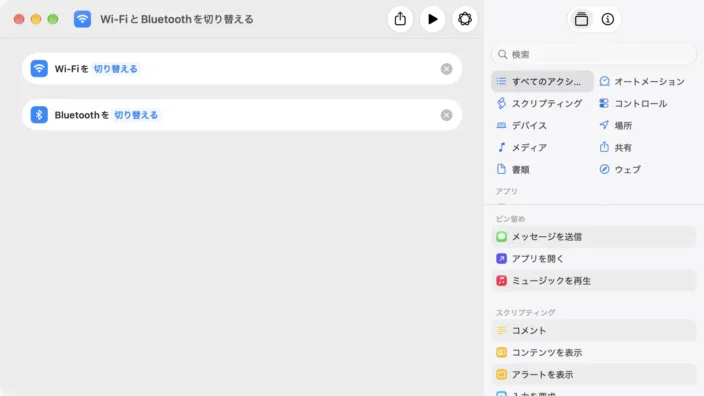Screen dimensions: 704x396
Task: Click the music note icon next to メディア
Action: tap(501, 147)
